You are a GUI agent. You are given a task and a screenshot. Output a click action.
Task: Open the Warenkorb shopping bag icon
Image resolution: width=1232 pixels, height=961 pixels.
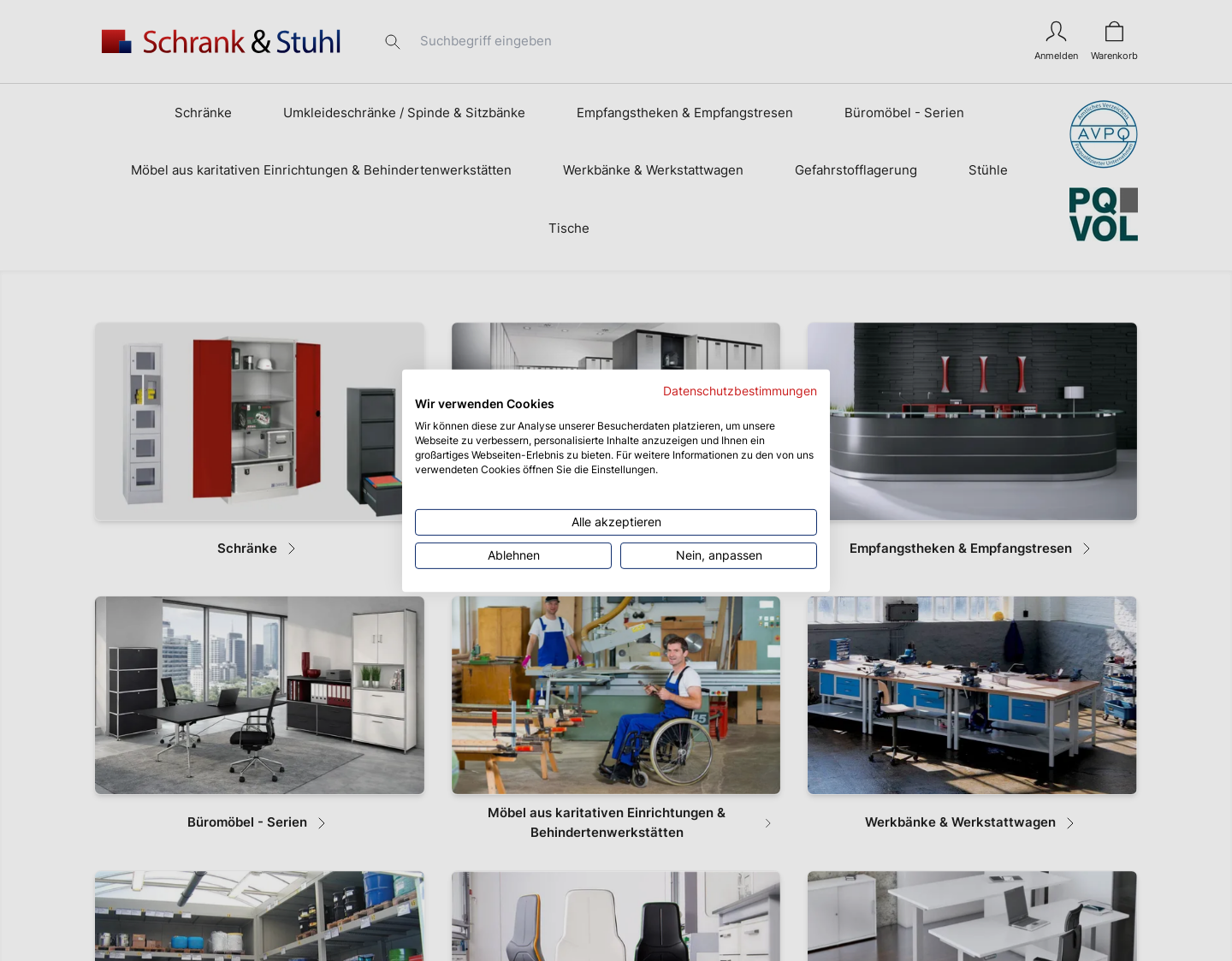click(1114, 32)
